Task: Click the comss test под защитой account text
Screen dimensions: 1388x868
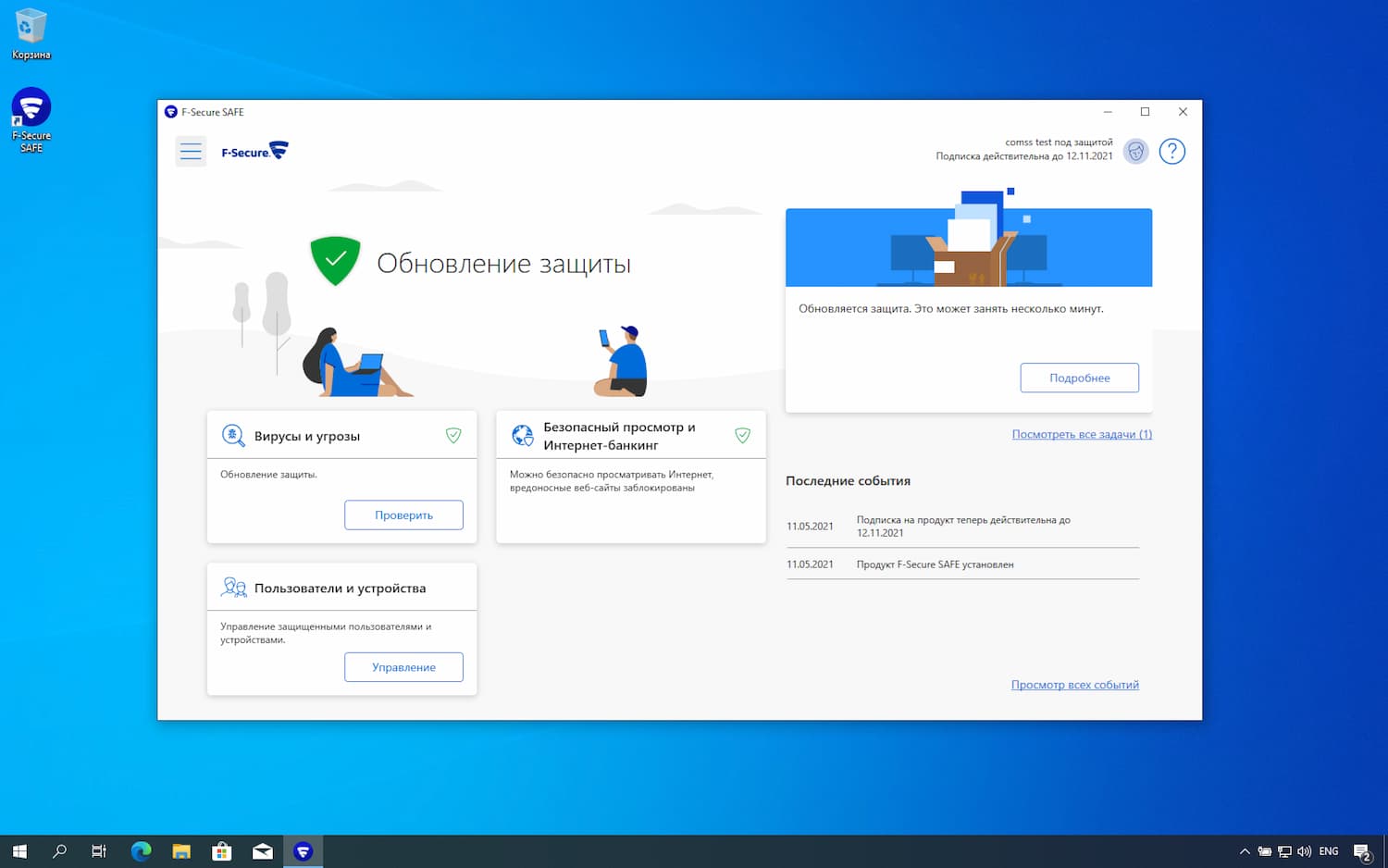Action: 1059,143
